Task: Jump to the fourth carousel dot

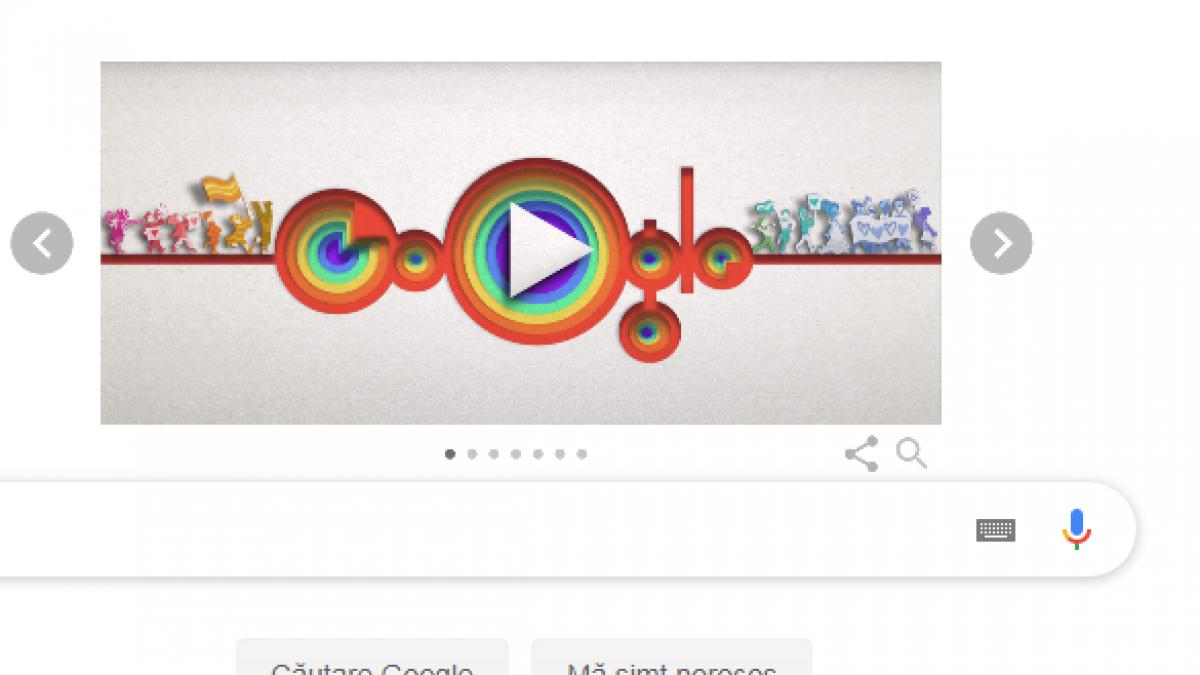Action: (516, 454)
